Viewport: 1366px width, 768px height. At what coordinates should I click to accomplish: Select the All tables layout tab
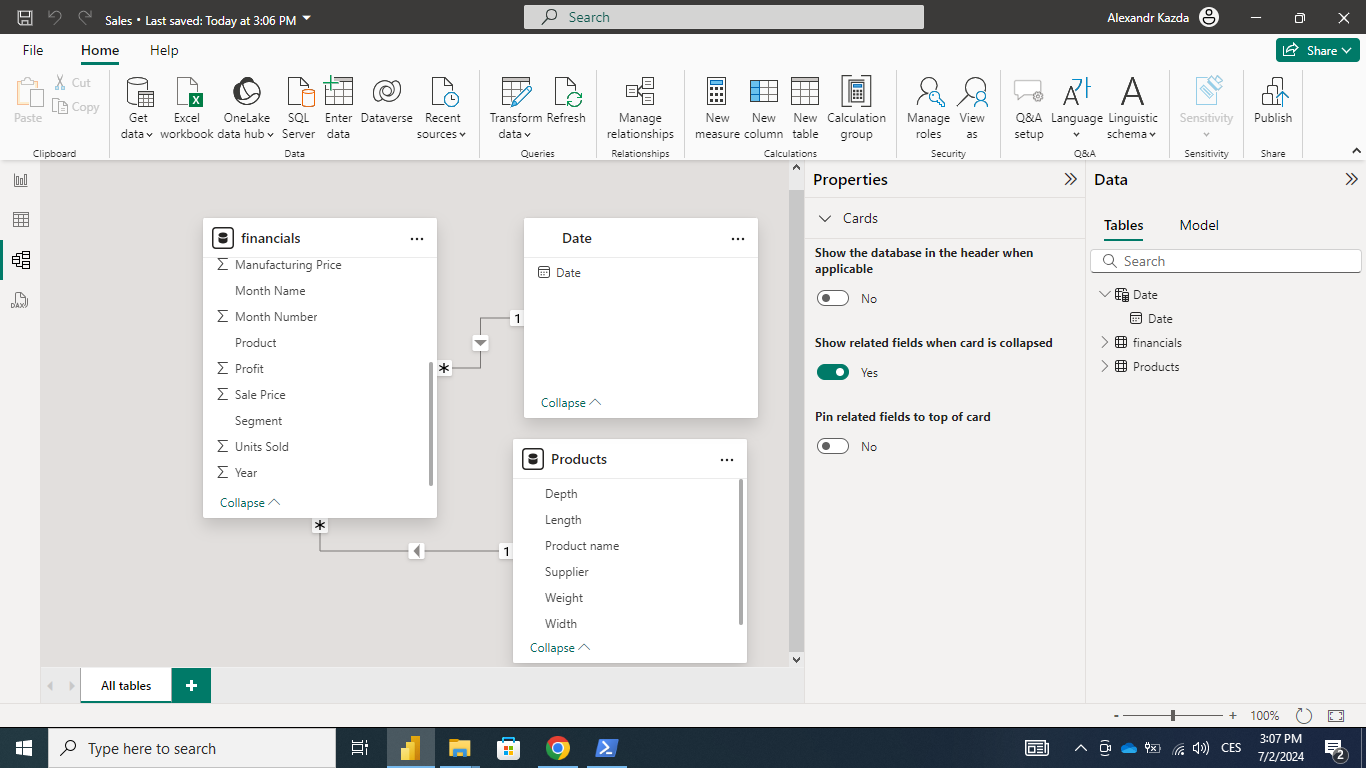126,685
